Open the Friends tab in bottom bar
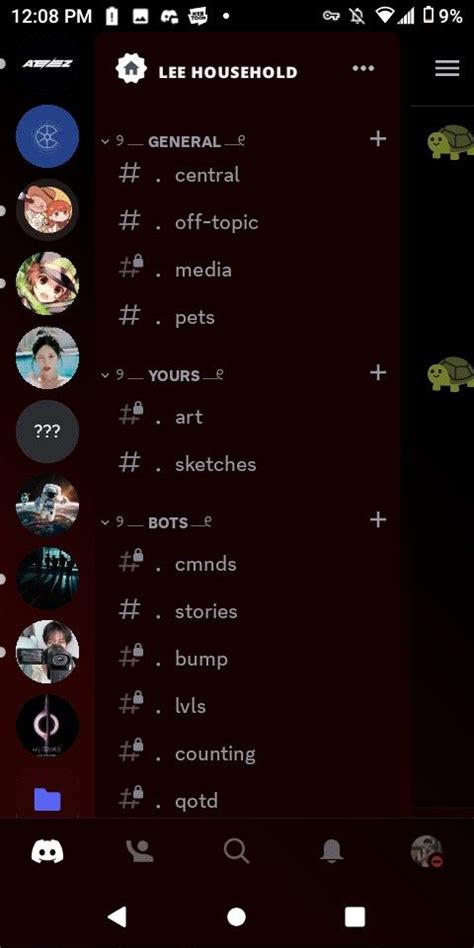474x948 pixels. pyautogui.click(x=140, y=852)
